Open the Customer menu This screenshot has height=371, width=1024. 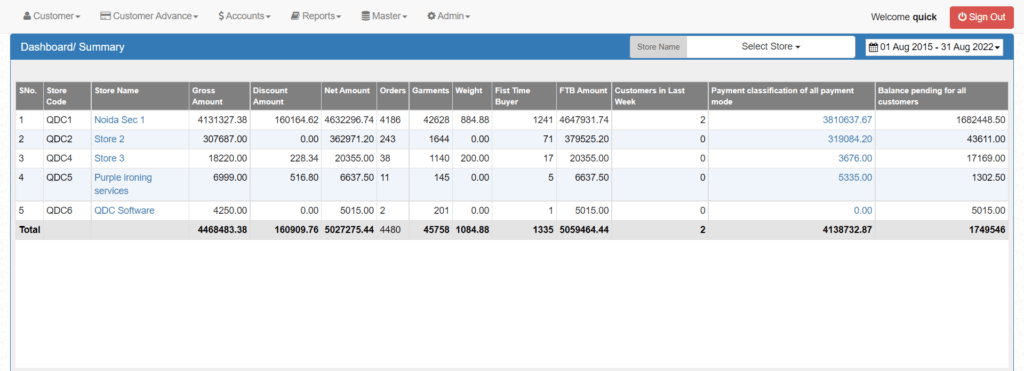tap(52, 16)
